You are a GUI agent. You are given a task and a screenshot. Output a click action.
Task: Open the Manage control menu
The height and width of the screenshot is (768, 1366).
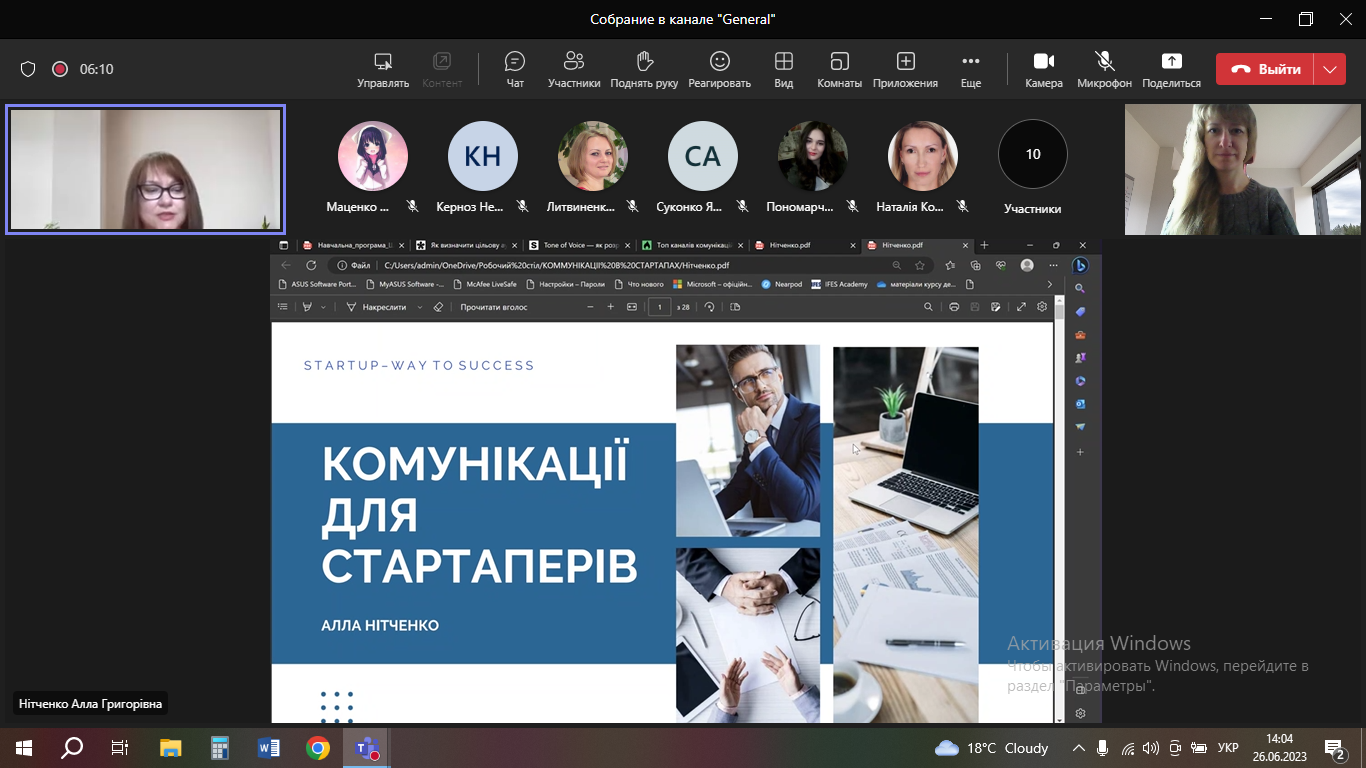pyautogui.click(x=382, y=69)
